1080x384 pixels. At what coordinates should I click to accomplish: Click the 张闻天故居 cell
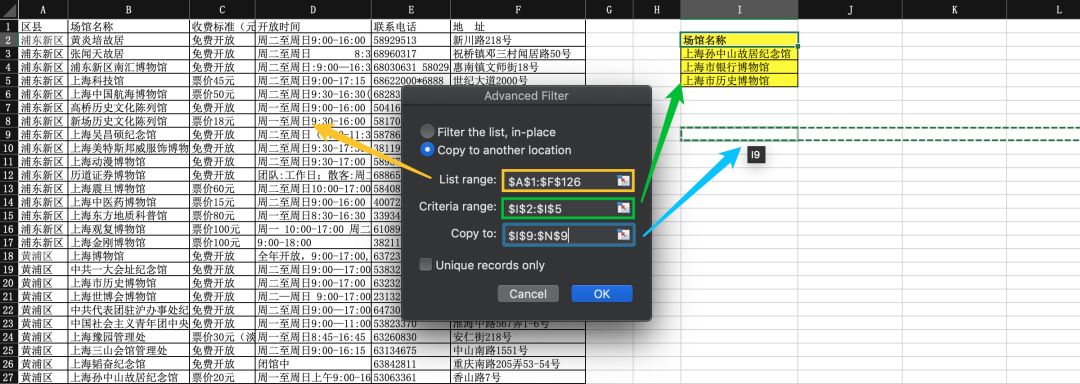click(129, 53)
